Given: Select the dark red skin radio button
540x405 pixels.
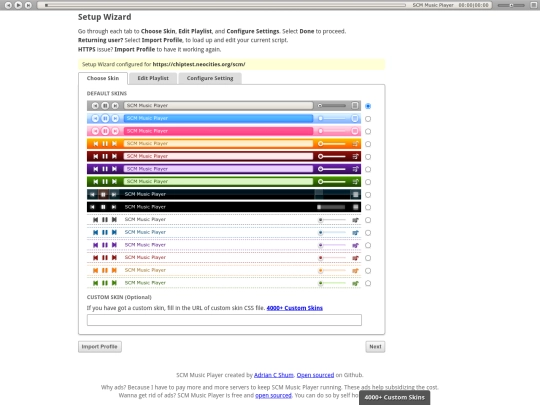Looking at the screenshot, I should [x=368, y=157].
